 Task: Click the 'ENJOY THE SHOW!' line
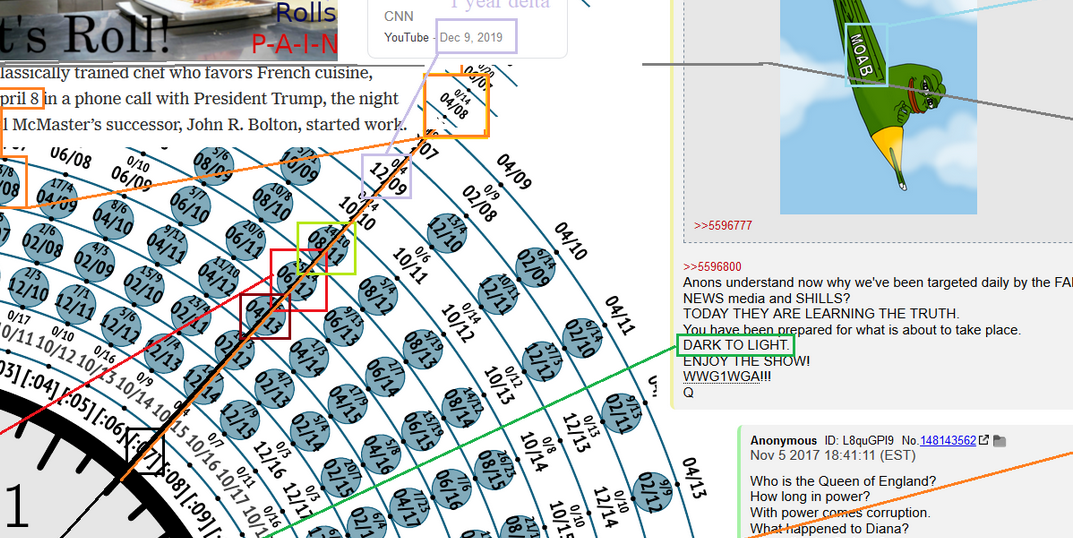[x=746, y=361]
